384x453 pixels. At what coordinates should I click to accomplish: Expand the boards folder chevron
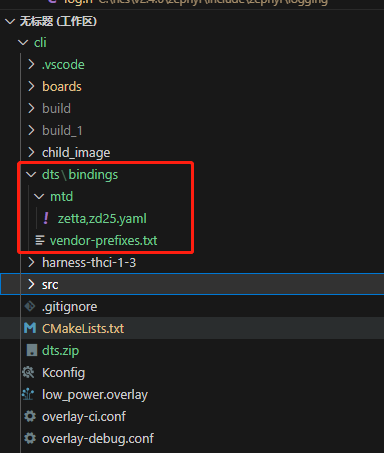pyautogui.click(x=31, y=86)
